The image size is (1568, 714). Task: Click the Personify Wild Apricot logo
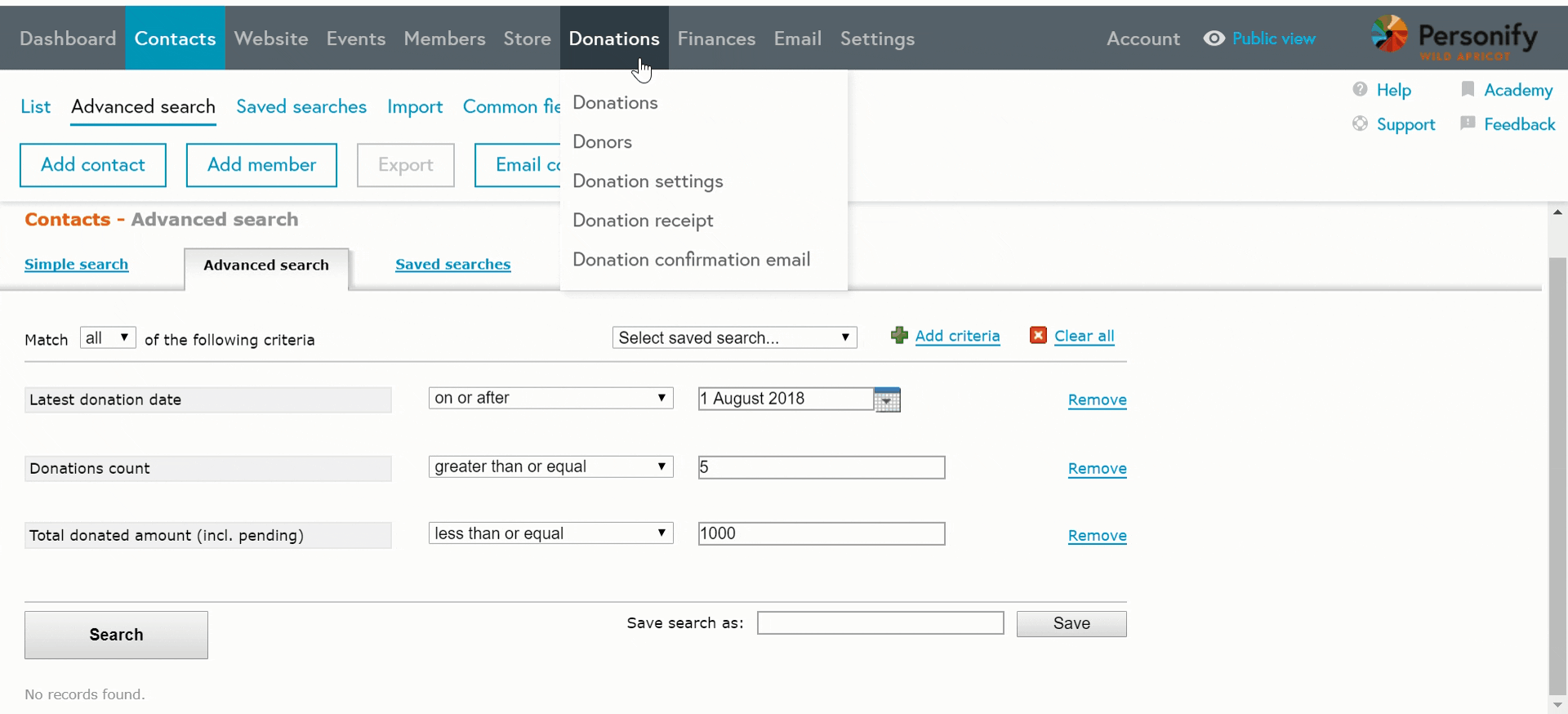coord(1454,38)
